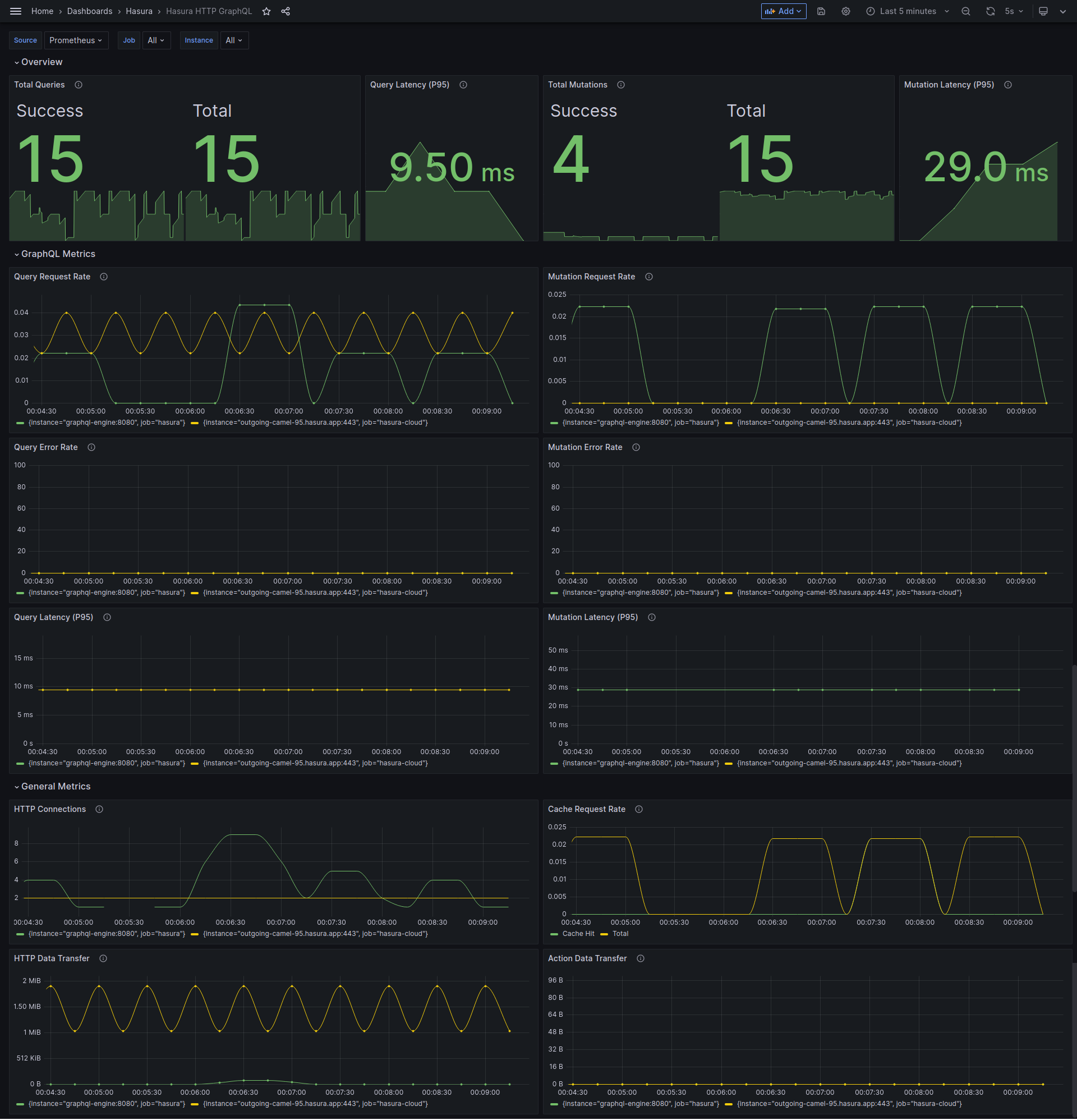Screen dimensions: 1077x1120
Task: Click the Query Latency P95 graph panel
Action: tap(271, 690)
